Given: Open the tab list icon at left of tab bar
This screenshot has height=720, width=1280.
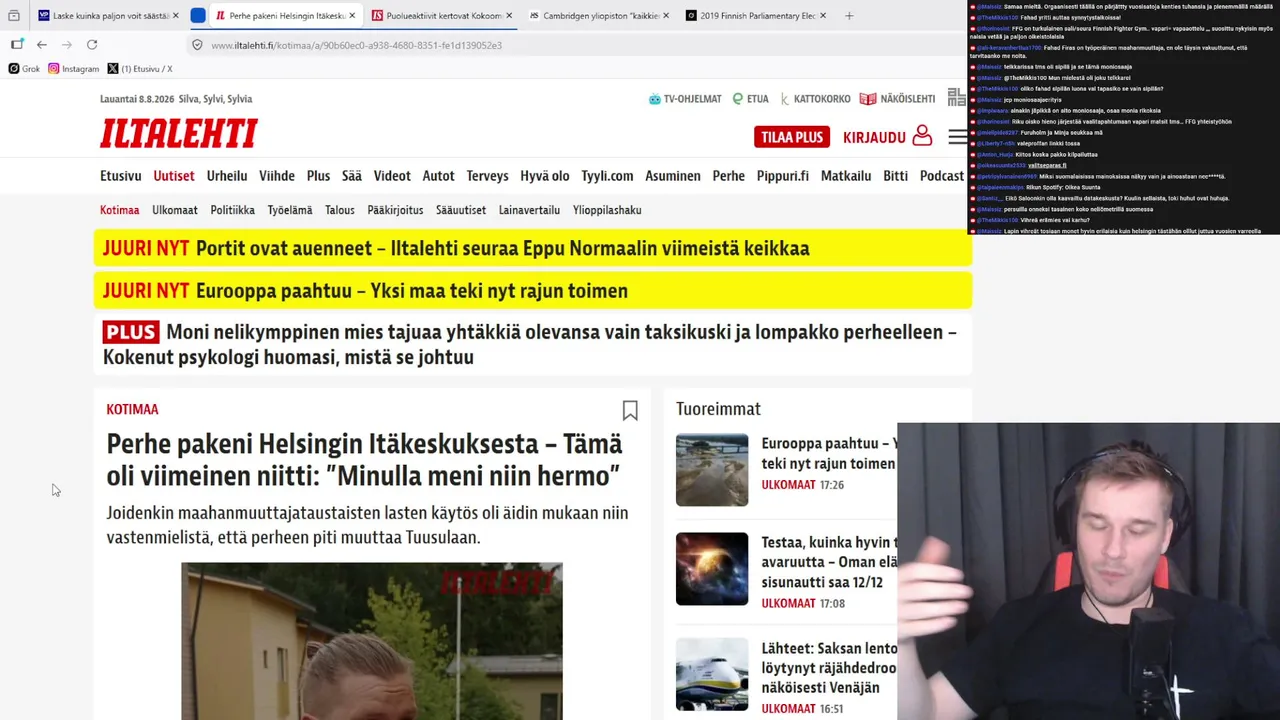Looking at the screenshot, I should pos(14,16).
